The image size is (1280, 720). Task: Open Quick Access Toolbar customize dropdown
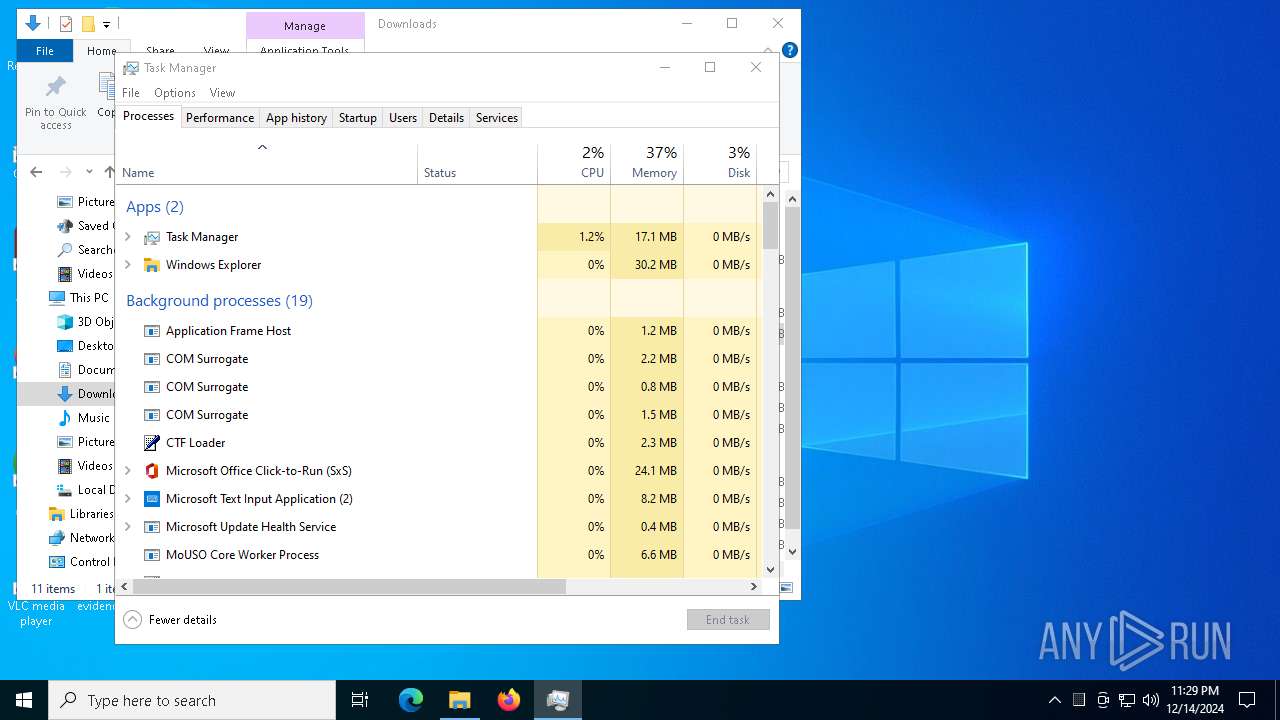tap(106, 24)
